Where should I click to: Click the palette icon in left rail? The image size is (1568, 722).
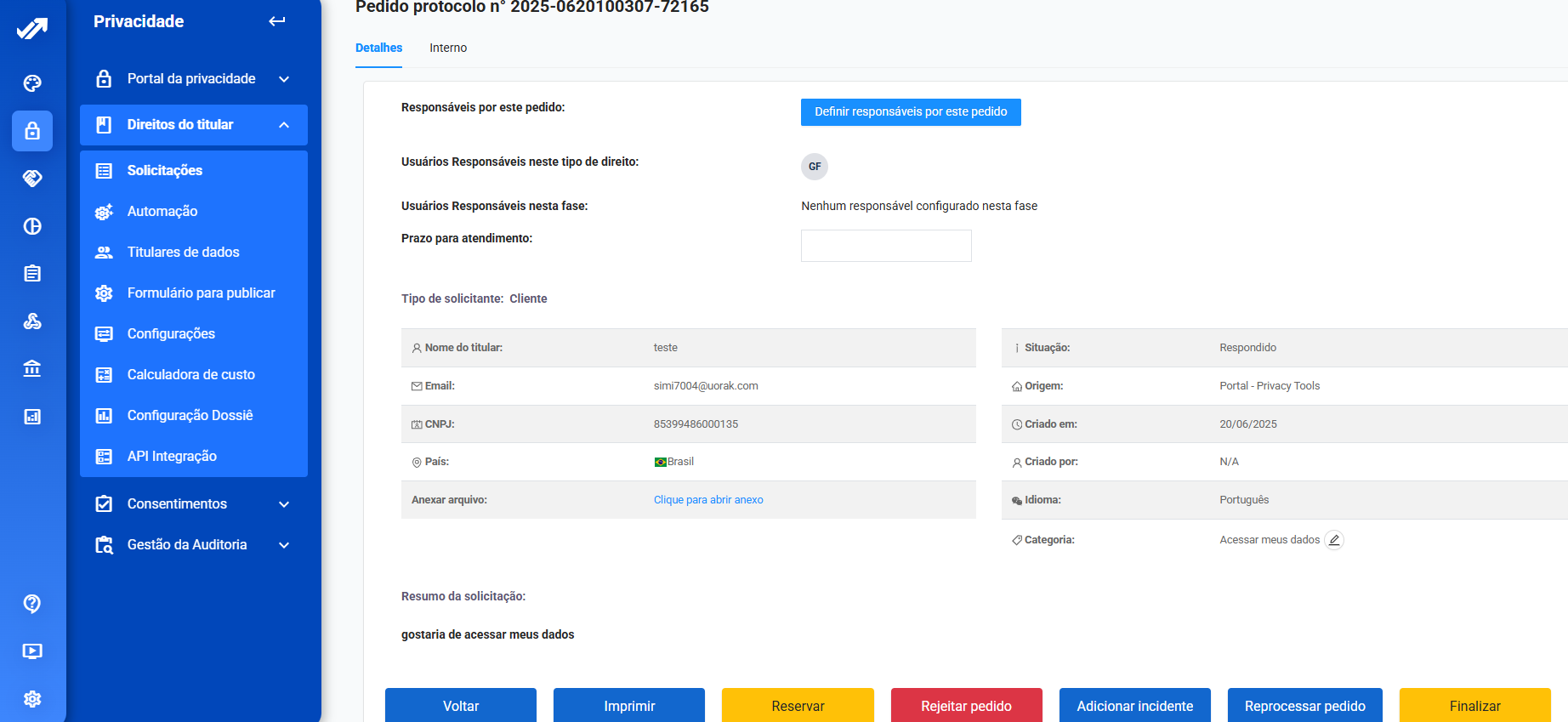(x=32, y=83)
